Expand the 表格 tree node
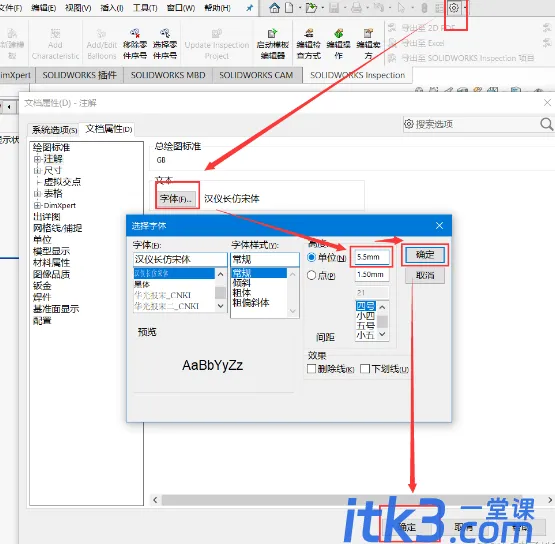Viewport: 555px width, 544px height. coord(37,194)
